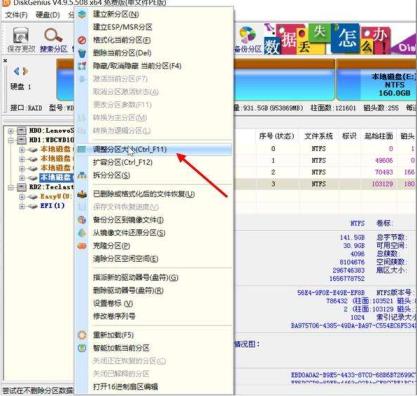
Task: Click the 删除当前分区 trash icon
Action: [82, 53]
